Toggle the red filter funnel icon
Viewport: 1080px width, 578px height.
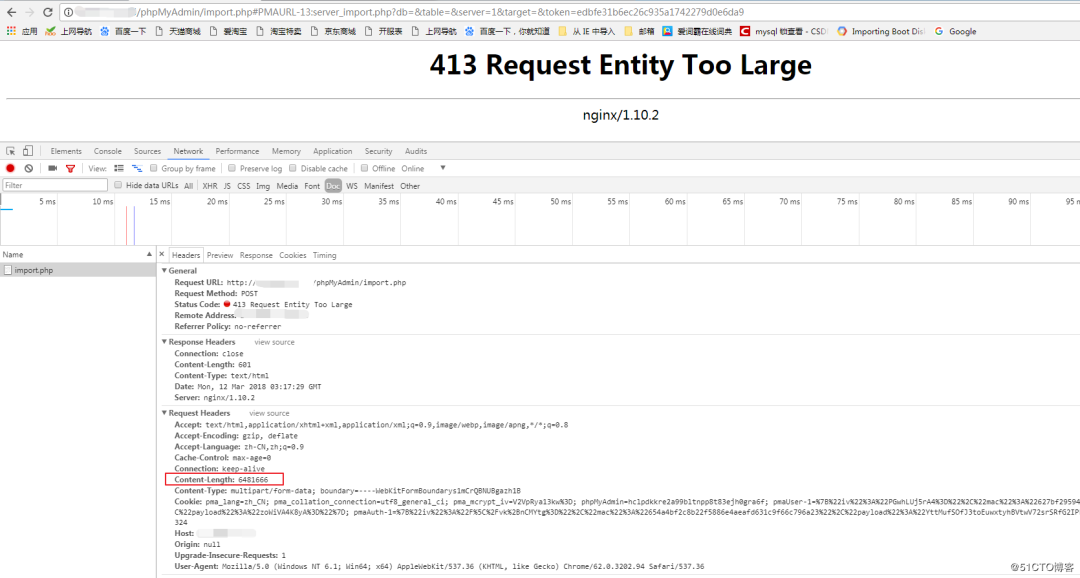coord(70,168)
